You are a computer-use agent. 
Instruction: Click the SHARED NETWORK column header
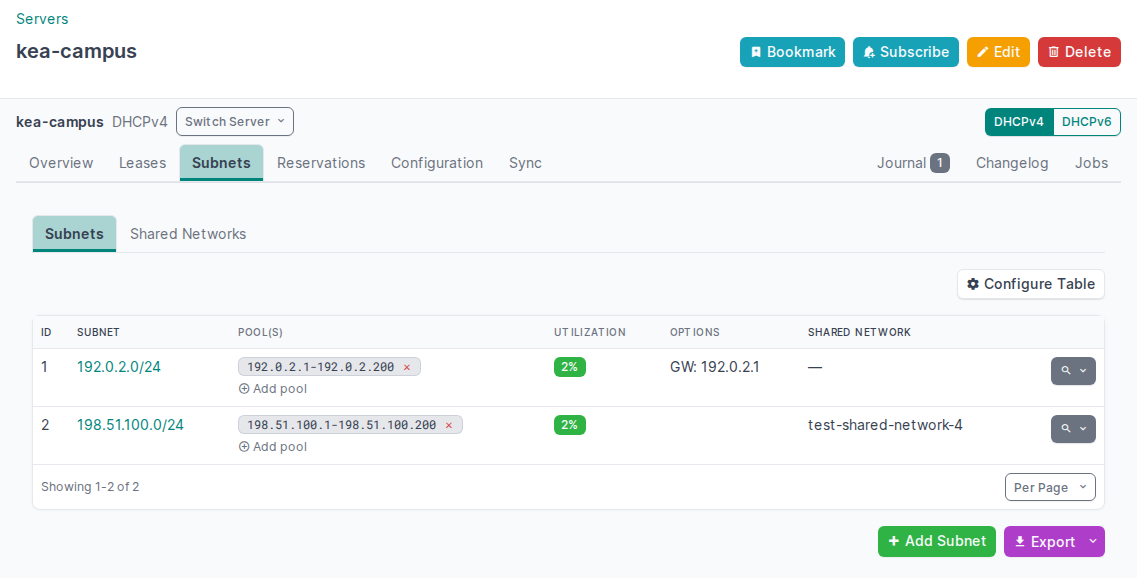(859, 332)
